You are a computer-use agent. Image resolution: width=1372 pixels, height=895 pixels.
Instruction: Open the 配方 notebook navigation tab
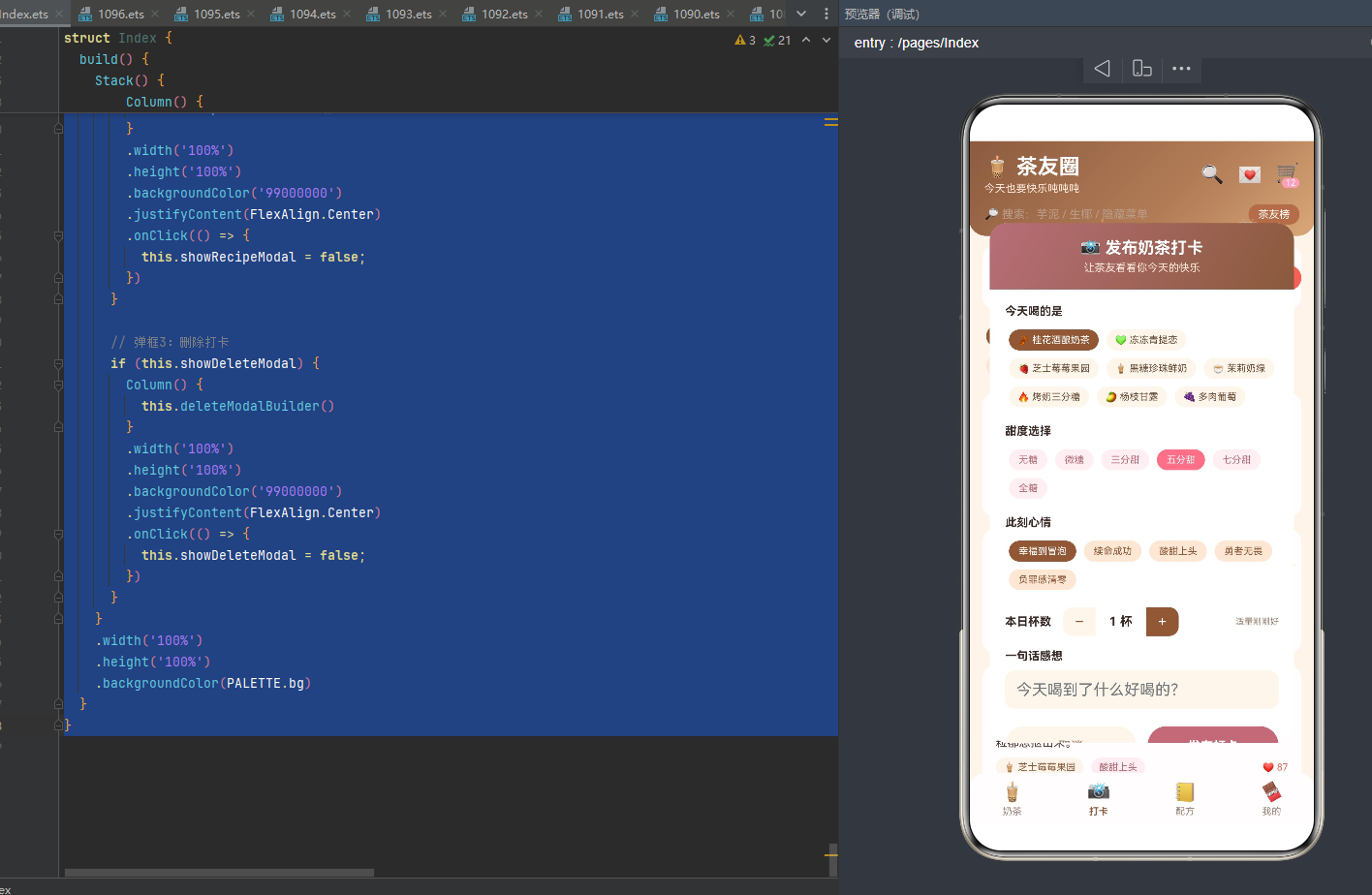pos(1184,800)
